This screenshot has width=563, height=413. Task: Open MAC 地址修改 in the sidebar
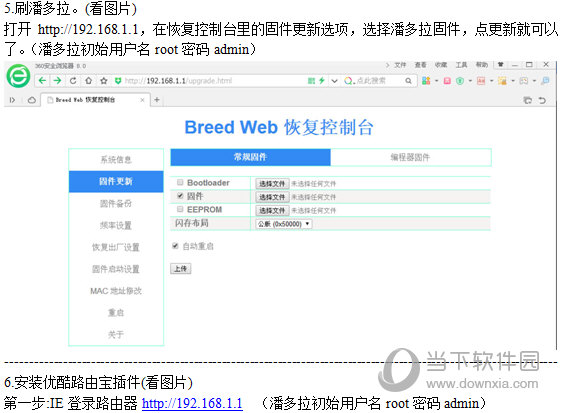click(116, 291)
